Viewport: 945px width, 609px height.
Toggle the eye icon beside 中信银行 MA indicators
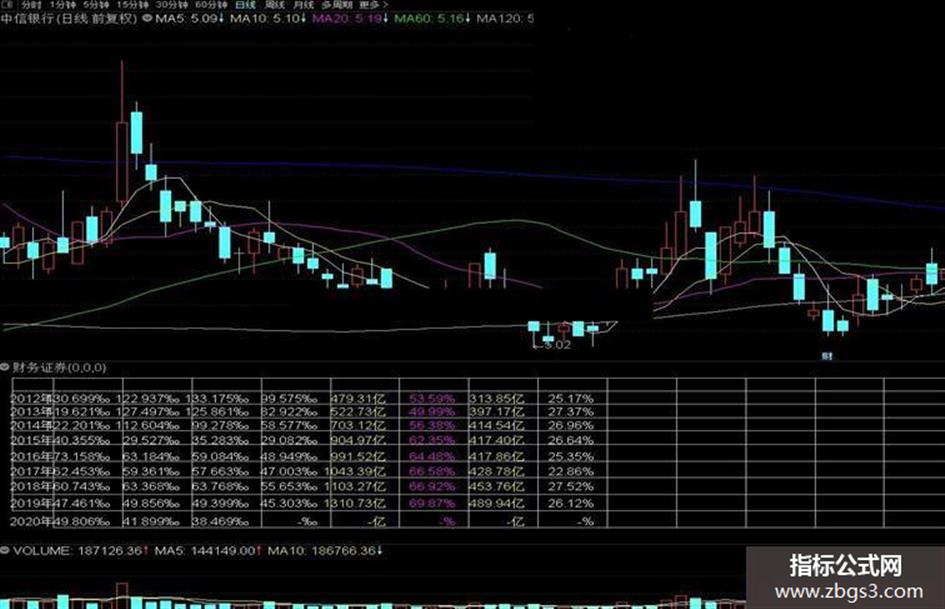point(147,18)
